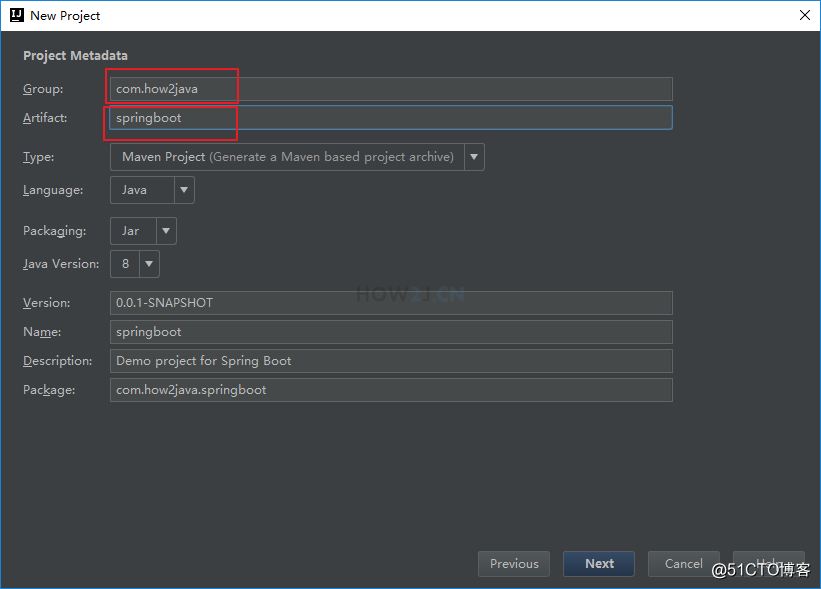
Task: Click the Name: label
Action: click(x=42, y=332)
